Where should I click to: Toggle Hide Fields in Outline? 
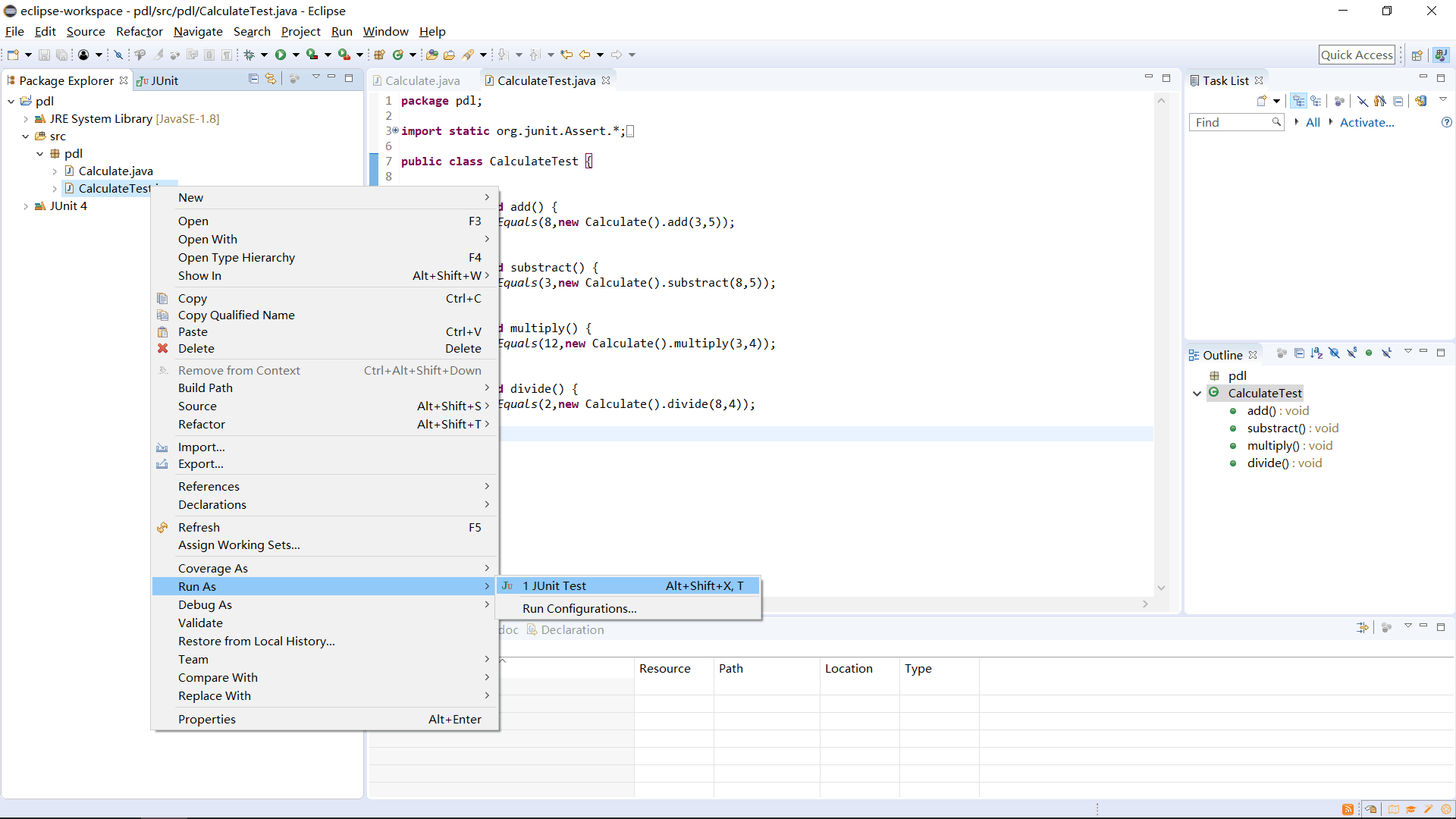1334,353
